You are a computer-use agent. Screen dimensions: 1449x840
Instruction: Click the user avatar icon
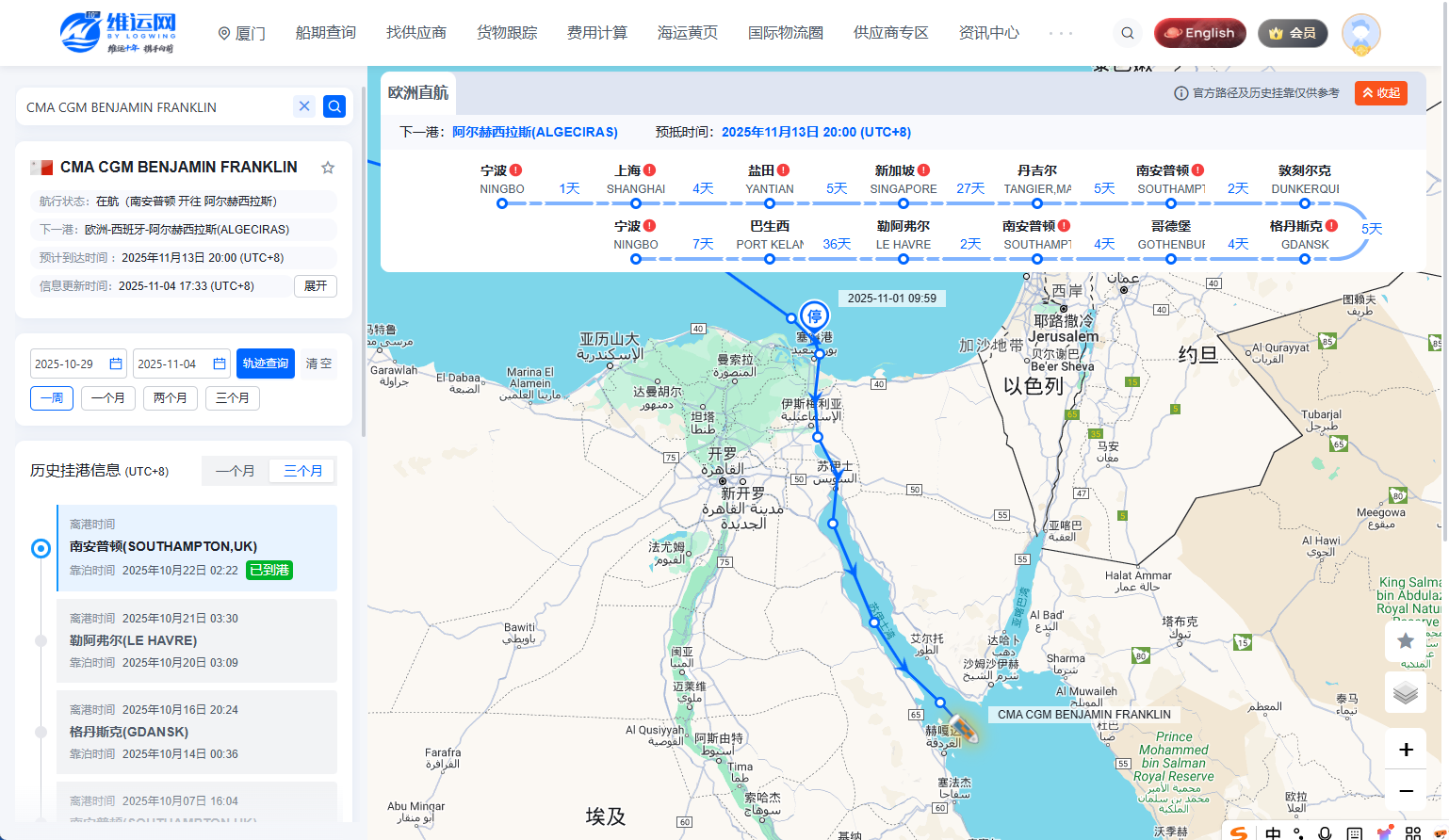(1360, 34)
